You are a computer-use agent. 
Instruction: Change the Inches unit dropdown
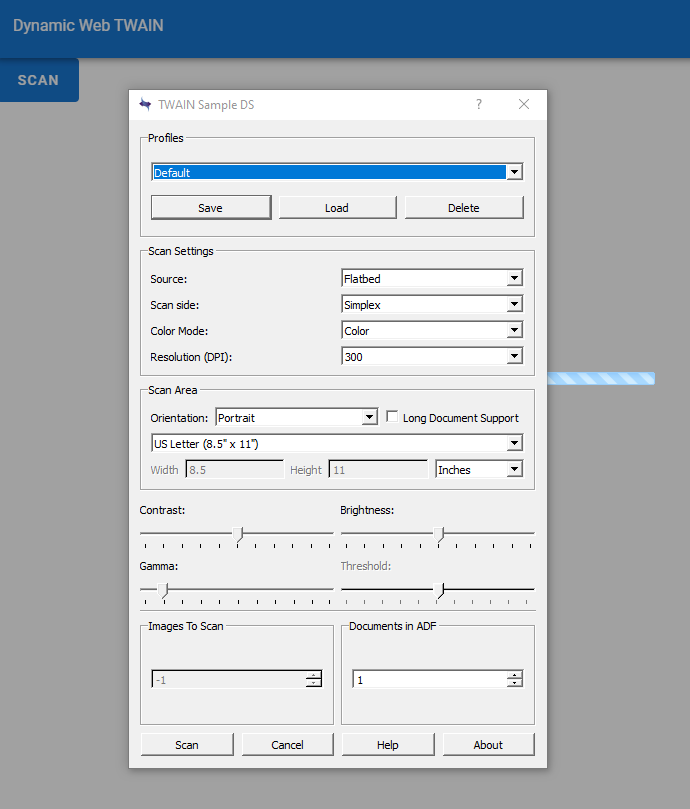coord(514,469)
